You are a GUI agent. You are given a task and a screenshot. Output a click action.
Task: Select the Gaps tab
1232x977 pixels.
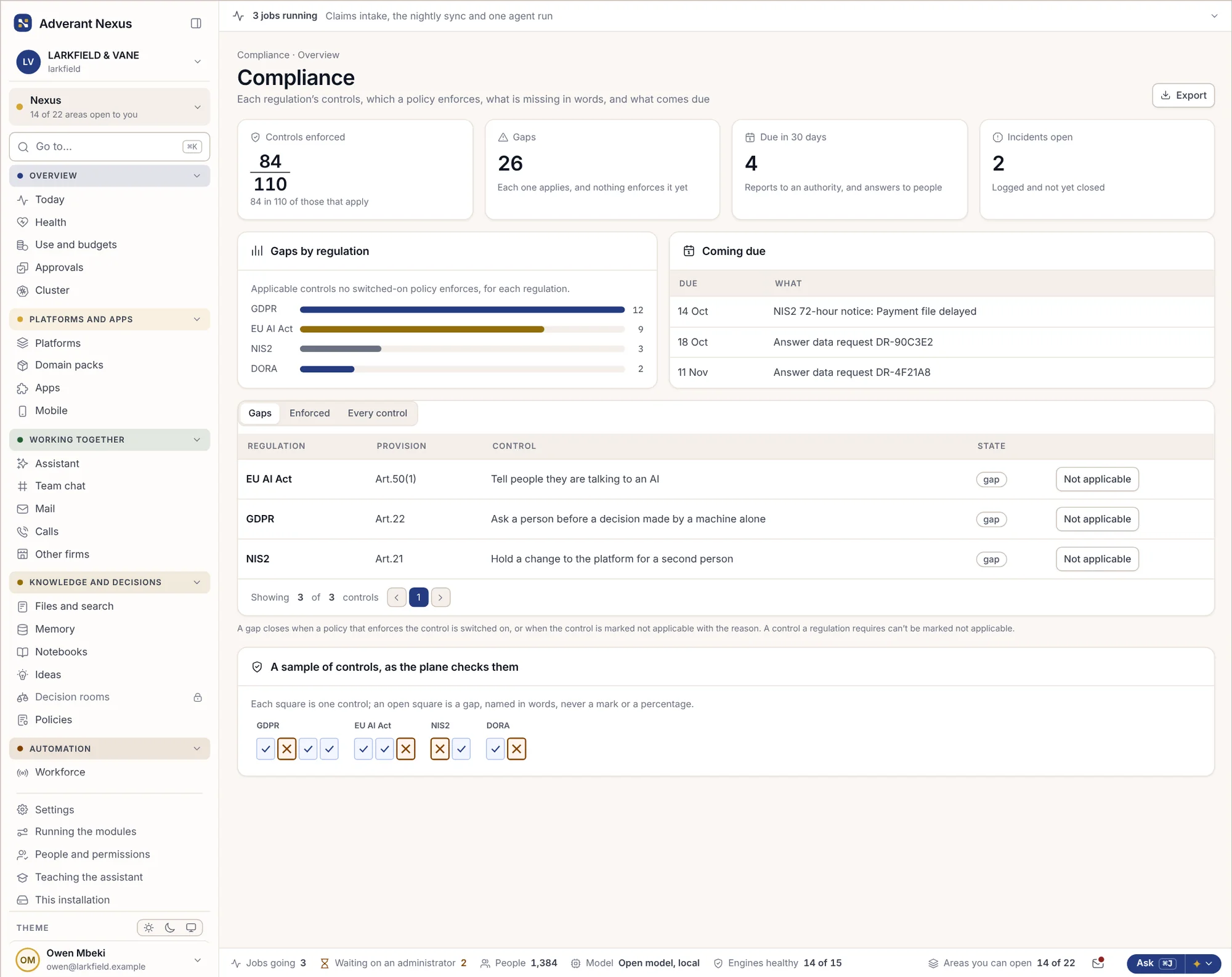260,413
